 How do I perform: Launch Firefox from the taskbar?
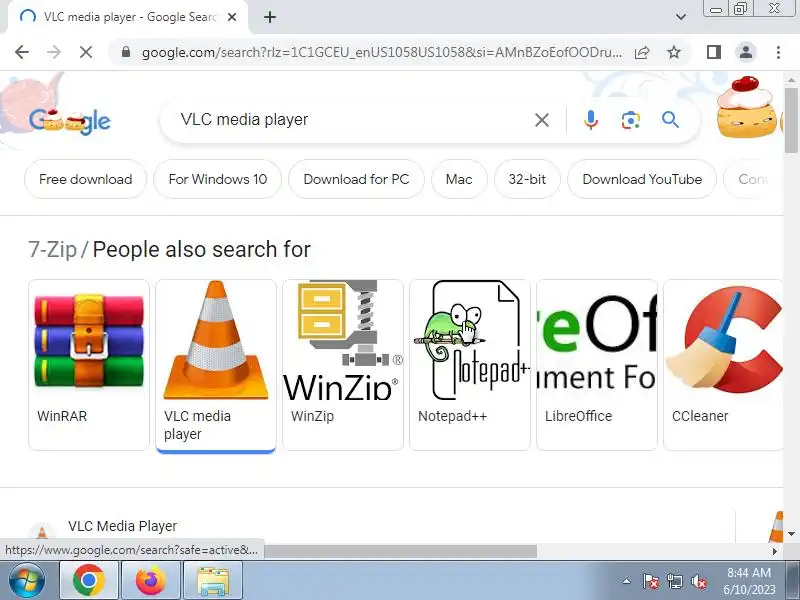click(x=151, y=581)
